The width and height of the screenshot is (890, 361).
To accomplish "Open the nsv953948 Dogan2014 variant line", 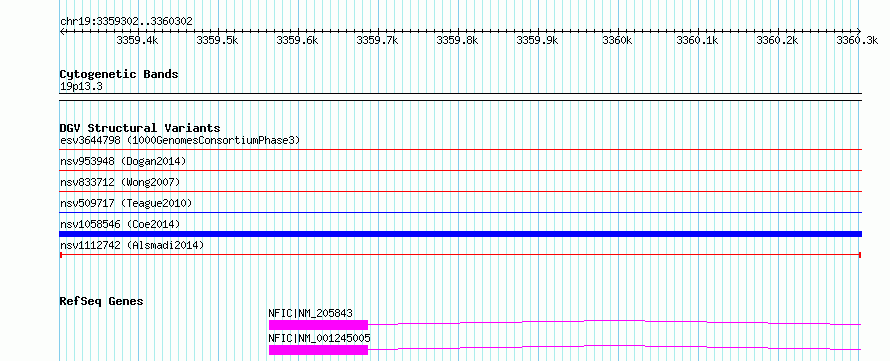I will (460, 170).
